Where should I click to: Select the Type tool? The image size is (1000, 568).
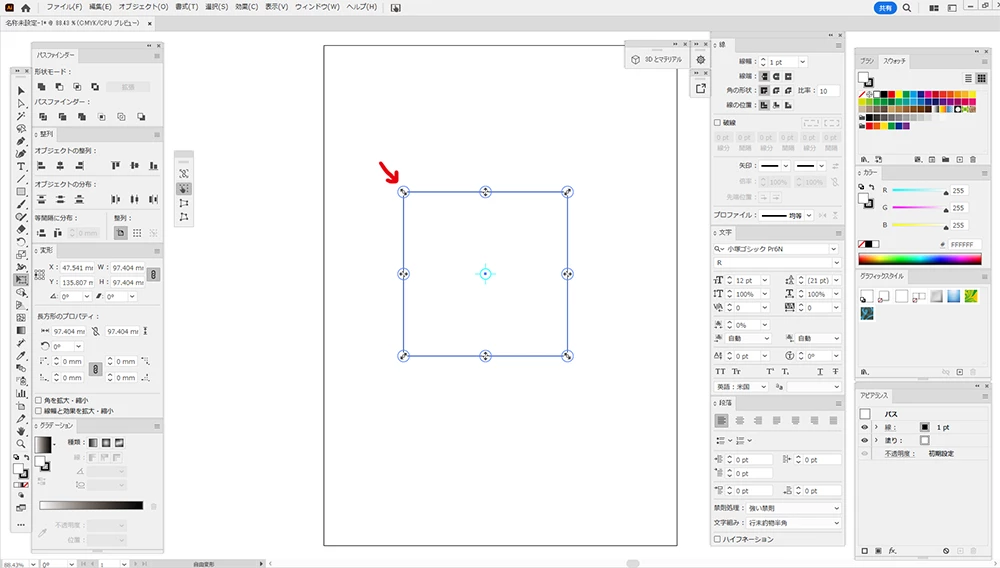click(20, 166)
